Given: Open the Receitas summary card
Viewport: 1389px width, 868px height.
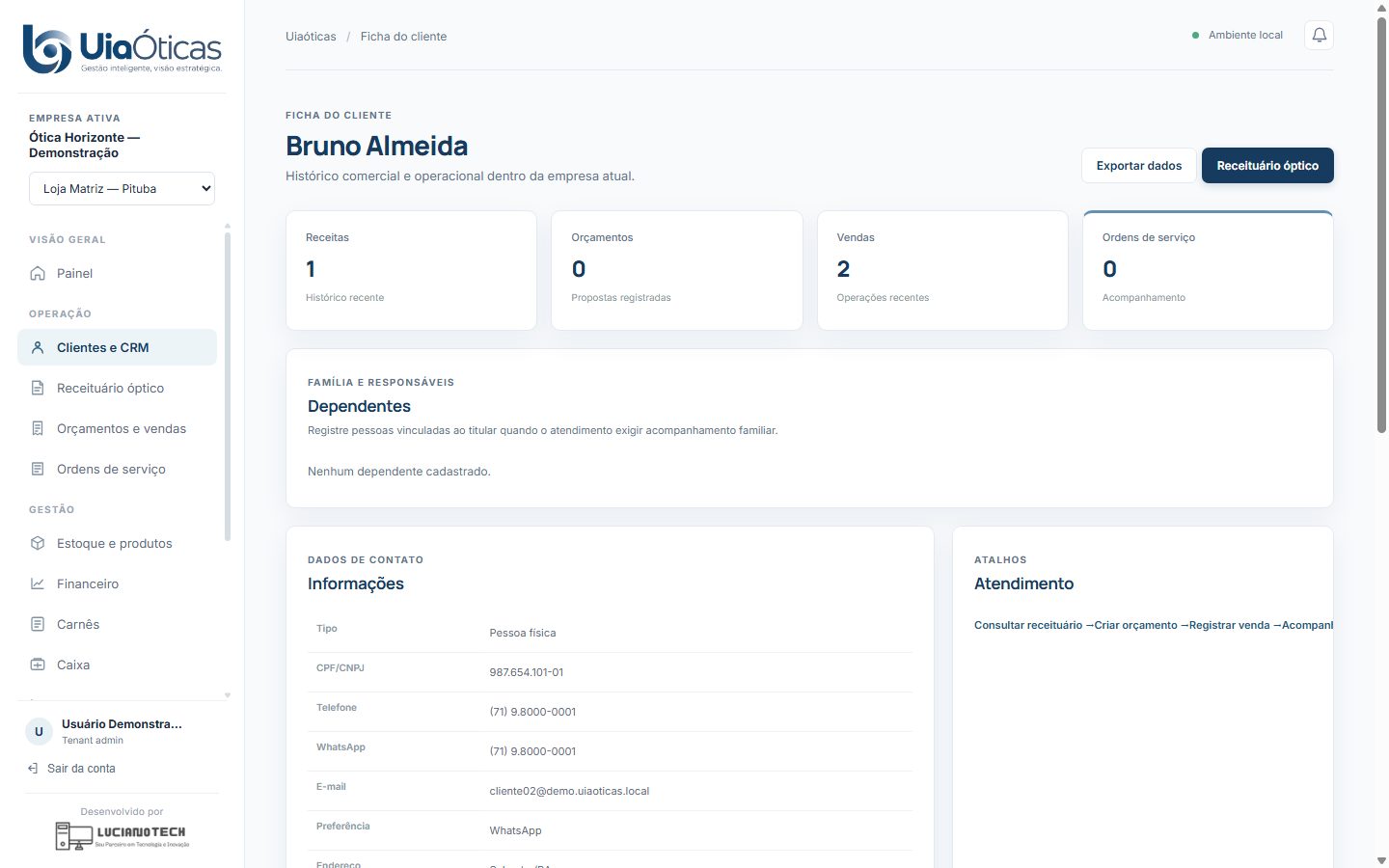Looking at the screenshot, I should pos(411,270).
